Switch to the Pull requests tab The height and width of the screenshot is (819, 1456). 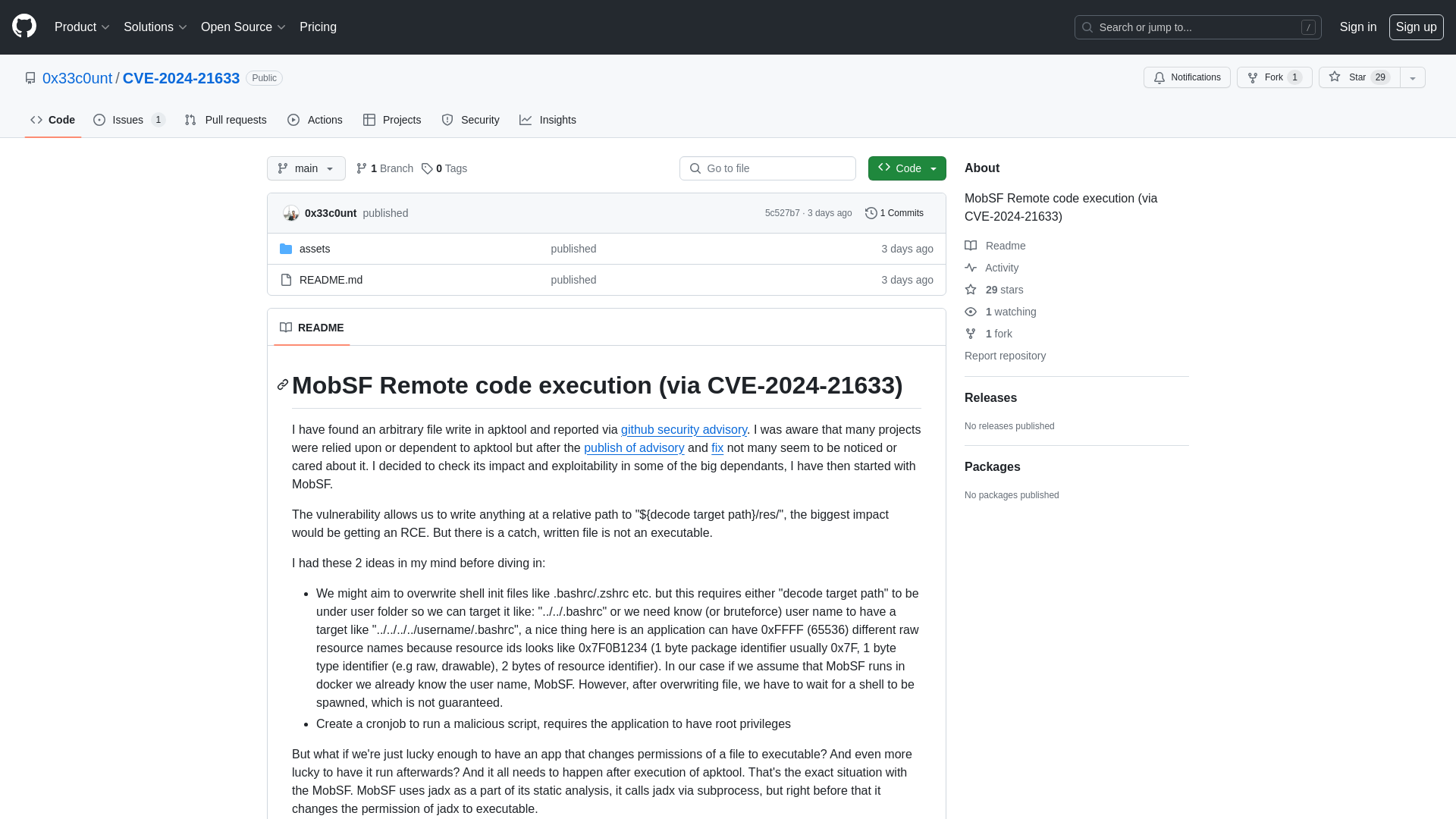pyautogui.click(x=225, y=120)
